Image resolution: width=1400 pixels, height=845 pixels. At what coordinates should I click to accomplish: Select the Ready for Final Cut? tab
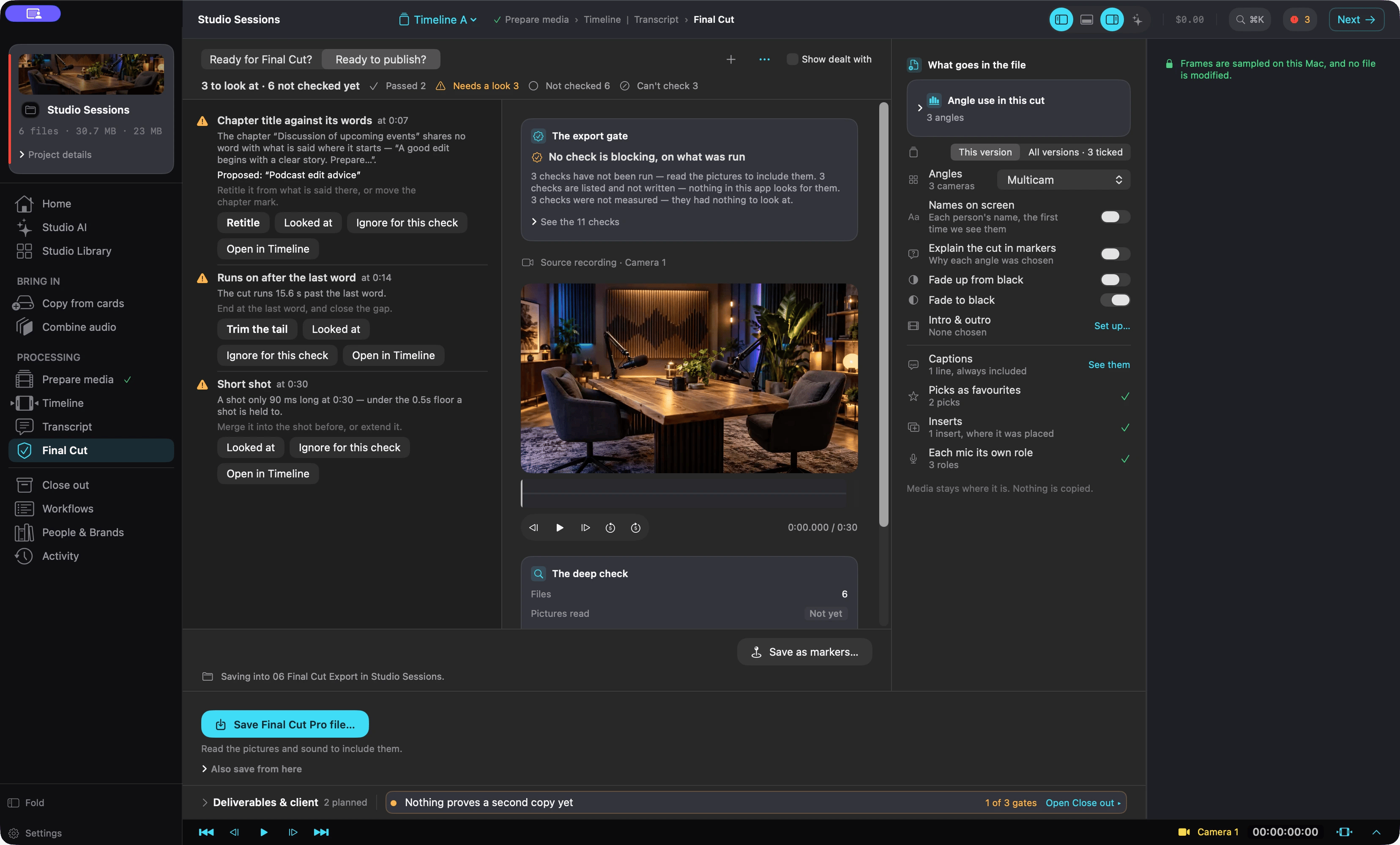pos(260,59)
